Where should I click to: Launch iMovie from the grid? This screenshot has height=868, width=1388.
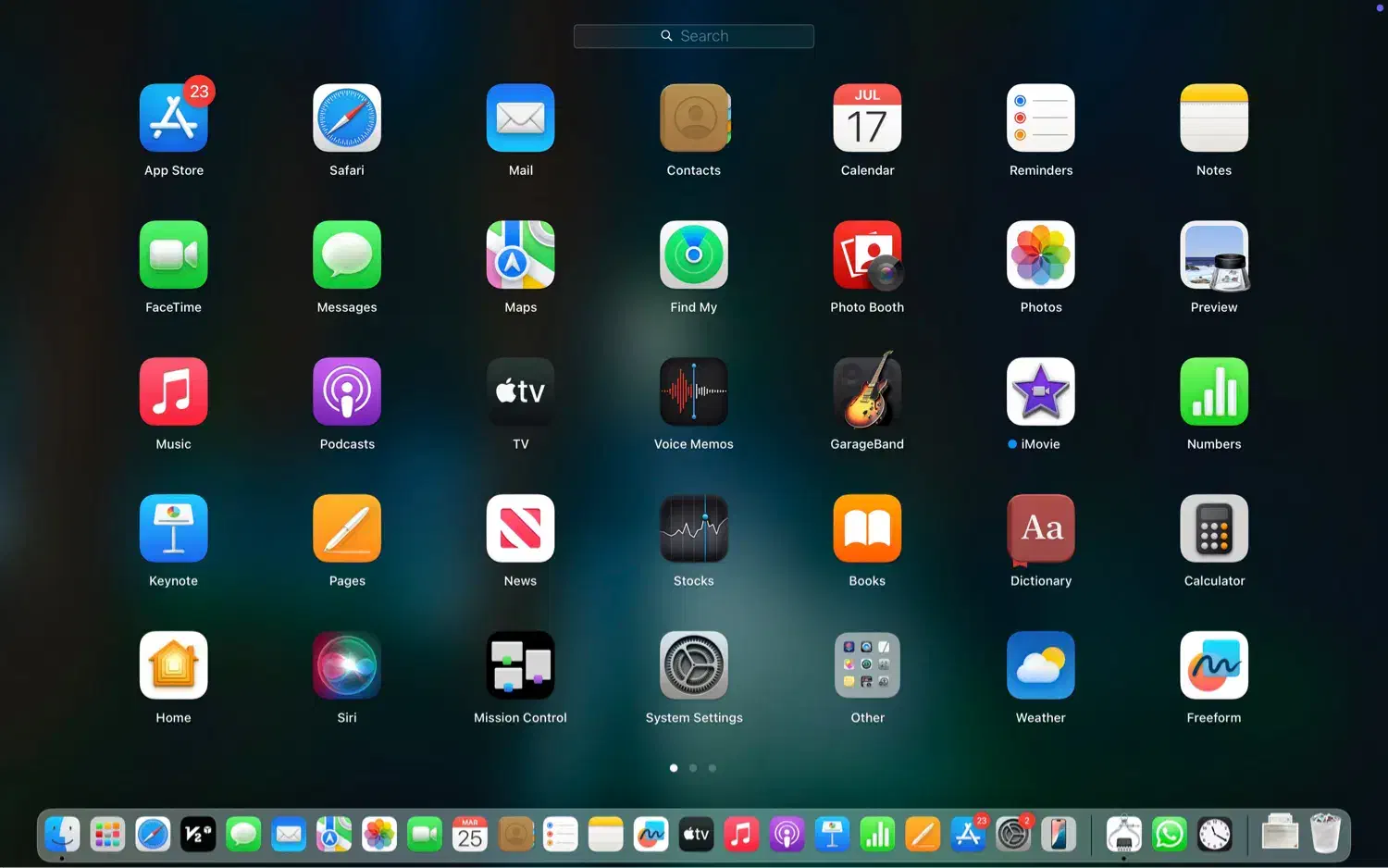click(x=1040, y=392)
